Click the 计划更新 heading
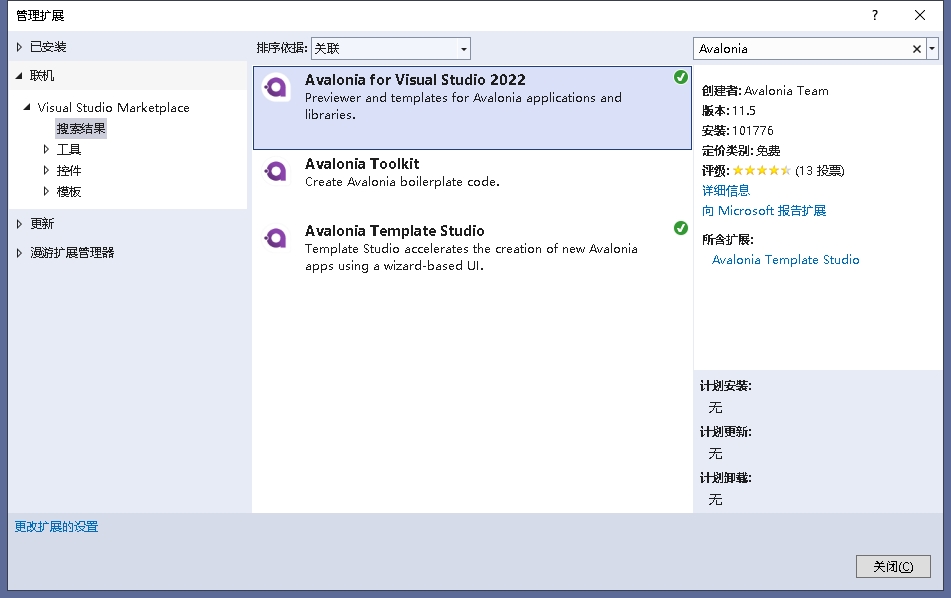Screen dimensions: 951x598 (x=726, y=432)
